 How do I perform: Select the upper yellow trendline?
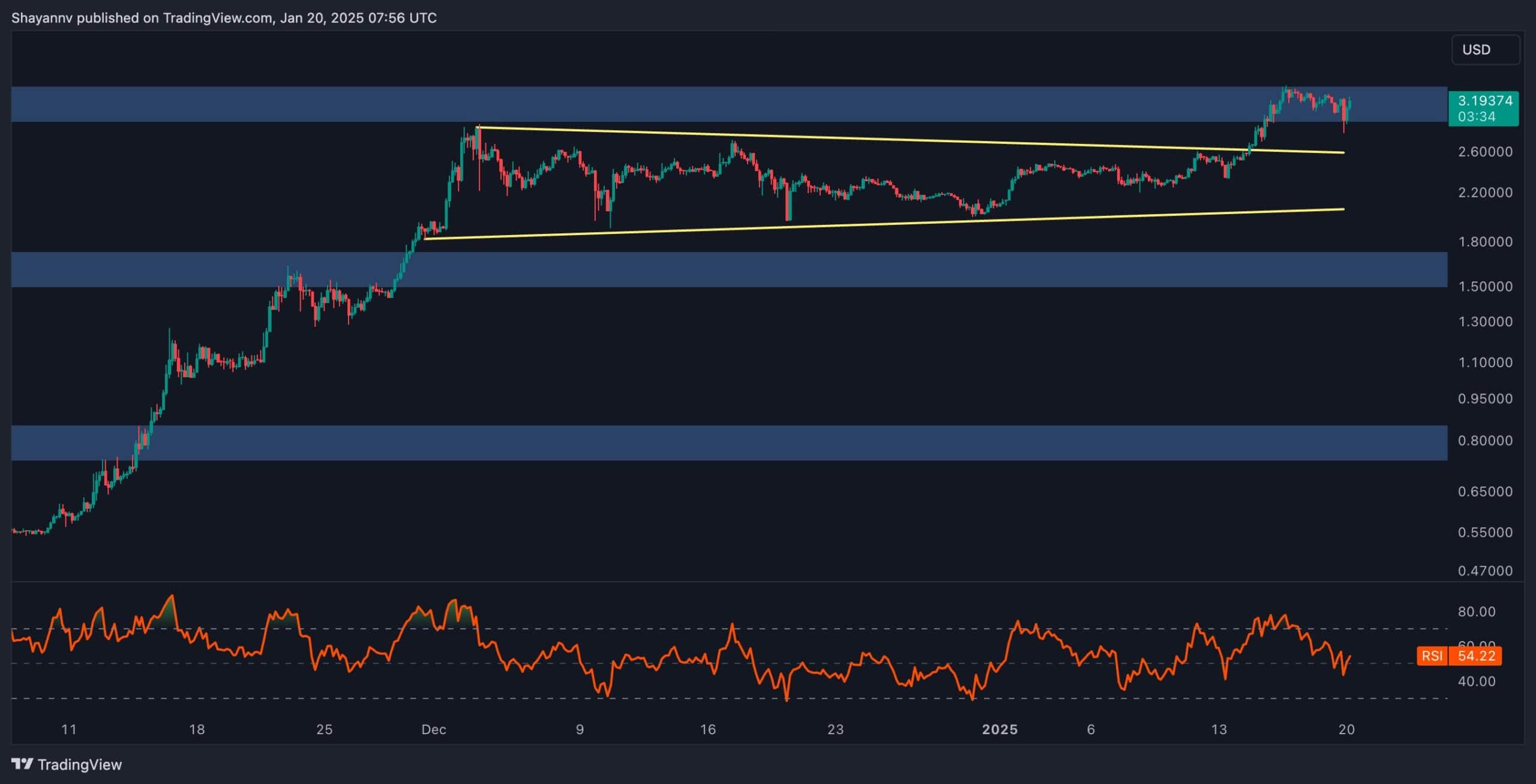[900, 140]
